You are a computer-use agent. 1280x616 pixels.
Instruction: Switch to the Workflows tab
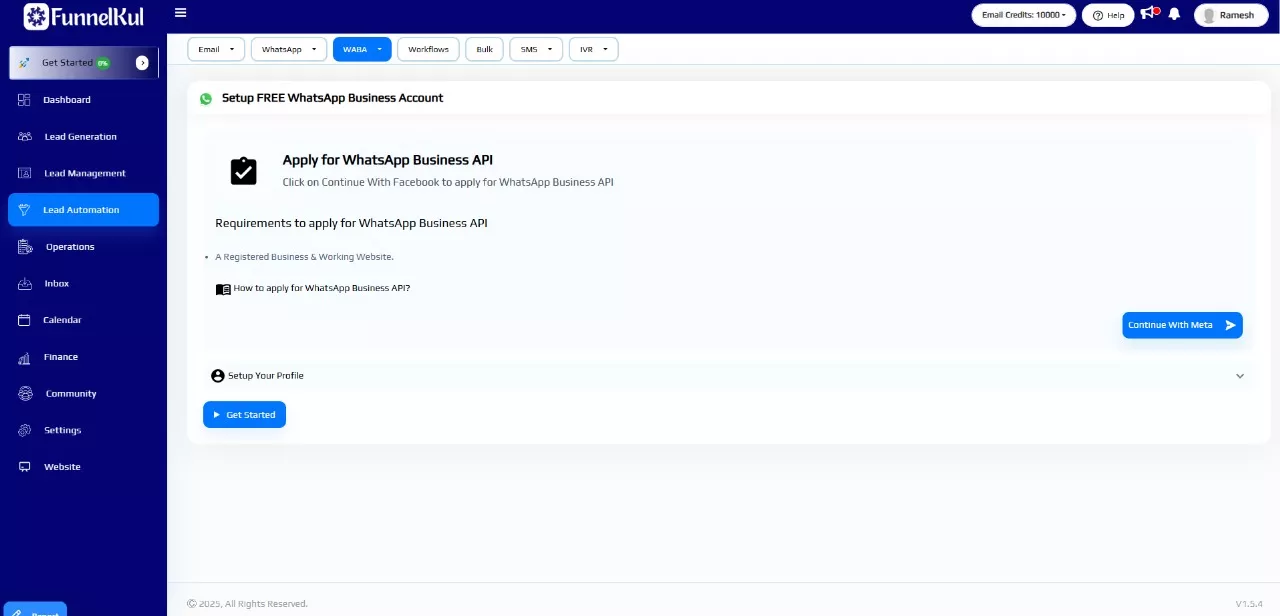[x=428, y=49]
